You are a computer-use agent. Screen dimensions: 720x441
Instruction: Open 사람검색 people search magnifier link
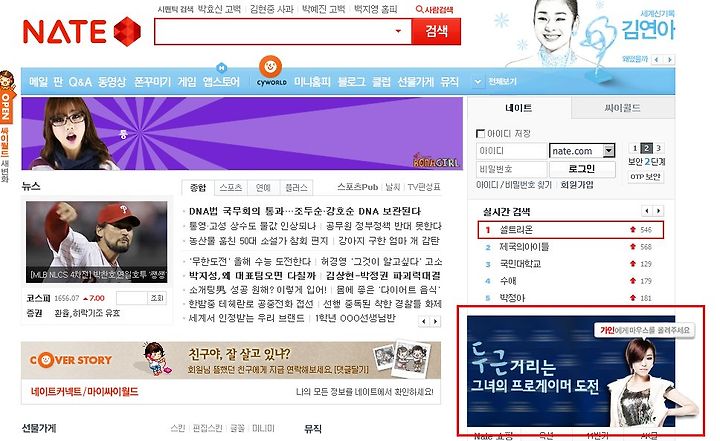click(434, 9)
